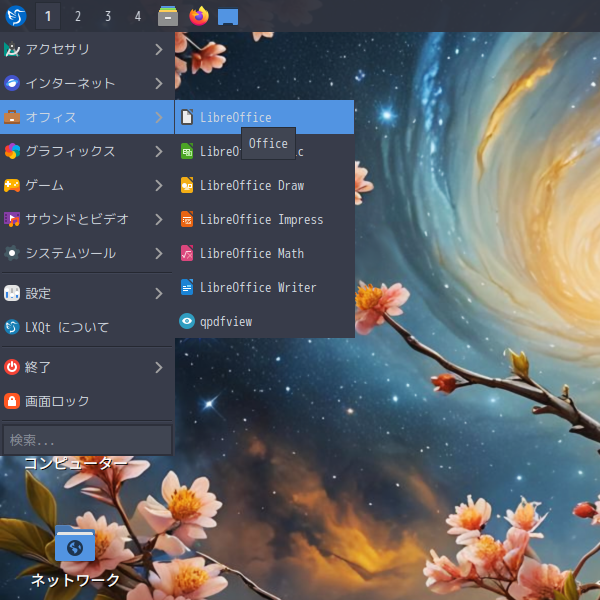
Task: Launch qpdfview from Office submenu
Action: [x=264, y=321]
